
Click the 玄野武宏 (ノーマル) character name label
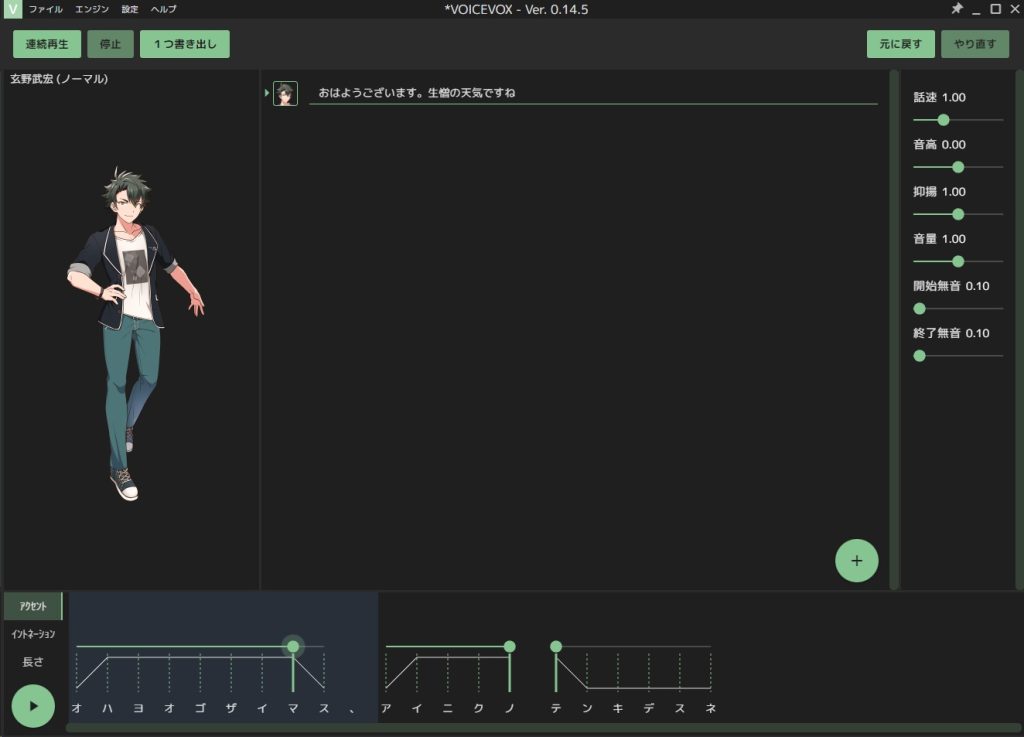59,79
